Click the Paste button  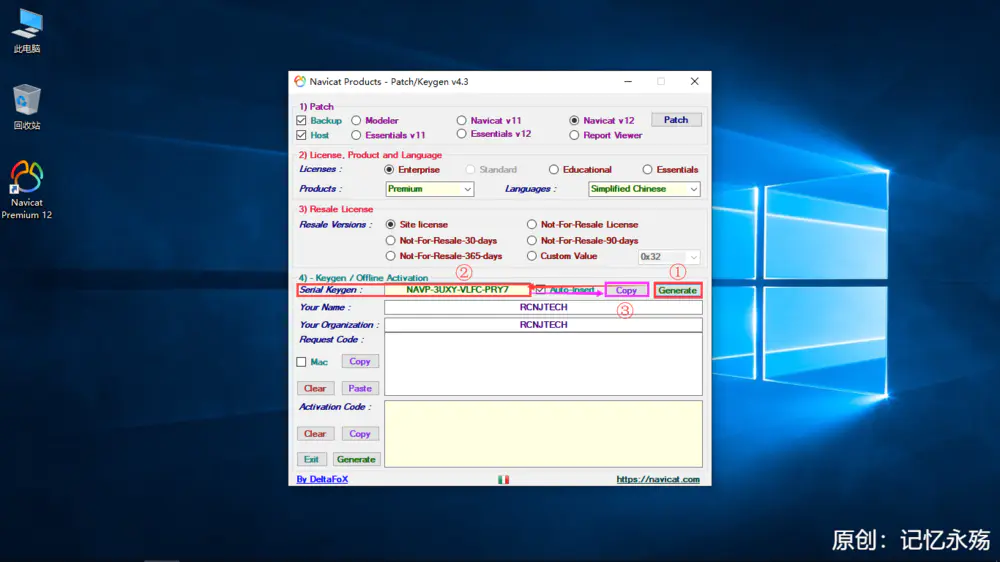360,388
